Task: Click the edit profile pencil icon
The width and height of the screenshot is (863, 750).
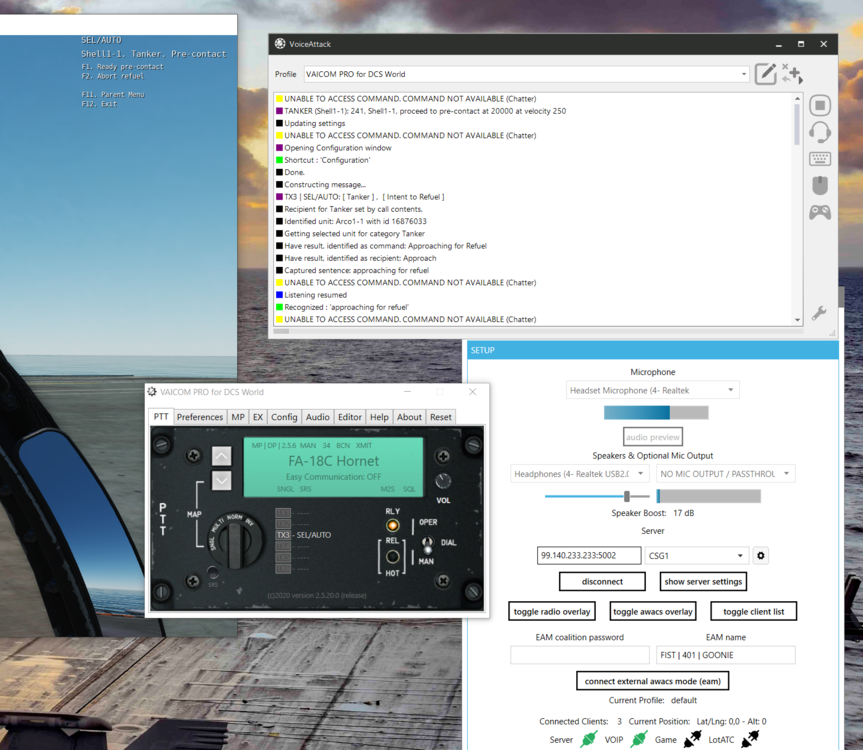Action: point(765,74)
